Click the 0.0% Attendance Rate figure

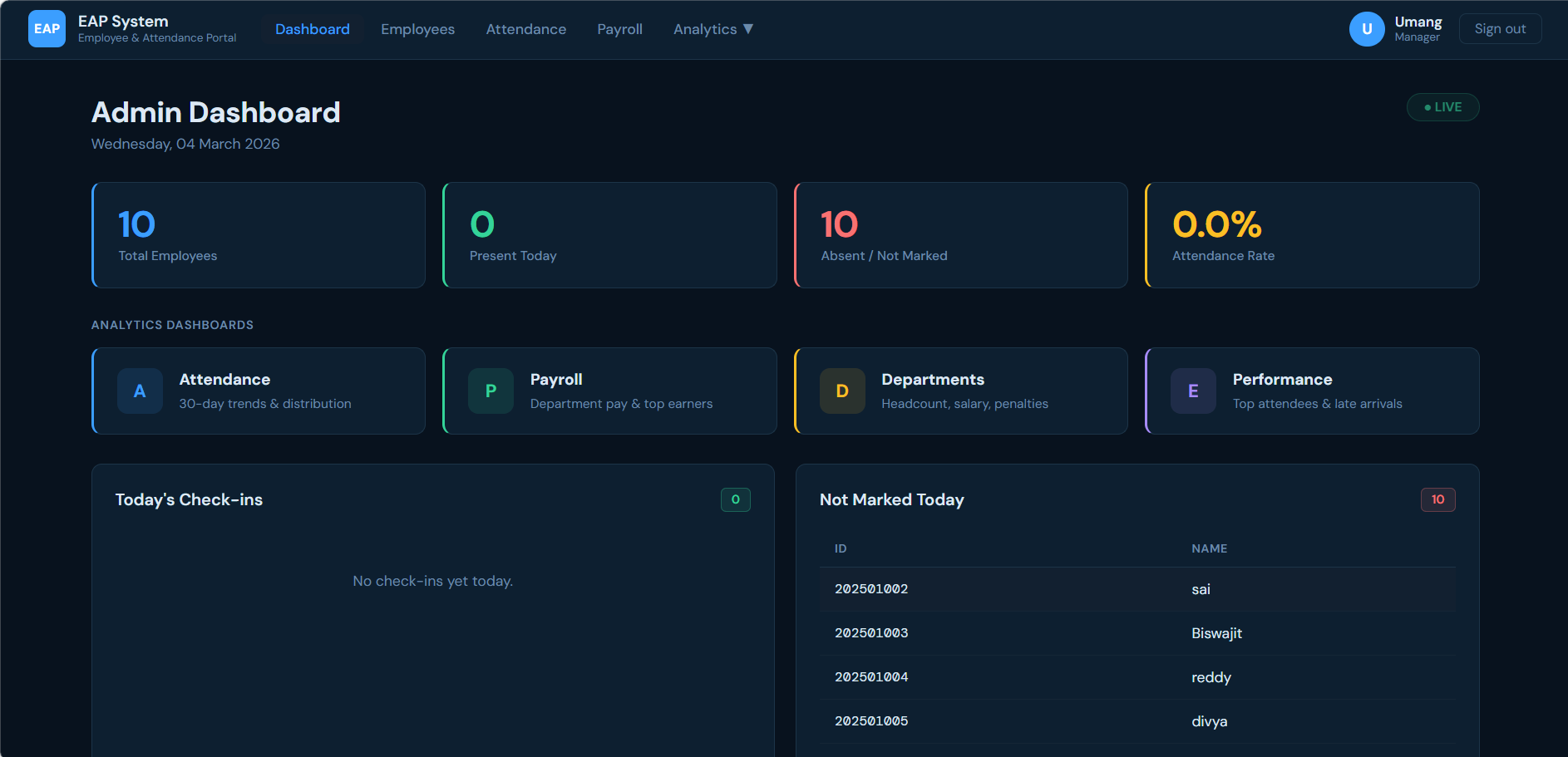point(1217,223)
